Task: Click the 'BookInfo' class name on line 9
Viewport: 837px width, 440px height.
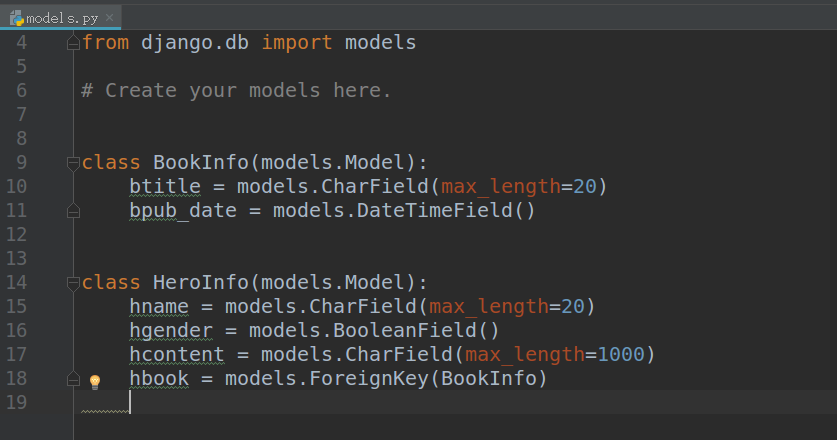Action: [201, 162]
